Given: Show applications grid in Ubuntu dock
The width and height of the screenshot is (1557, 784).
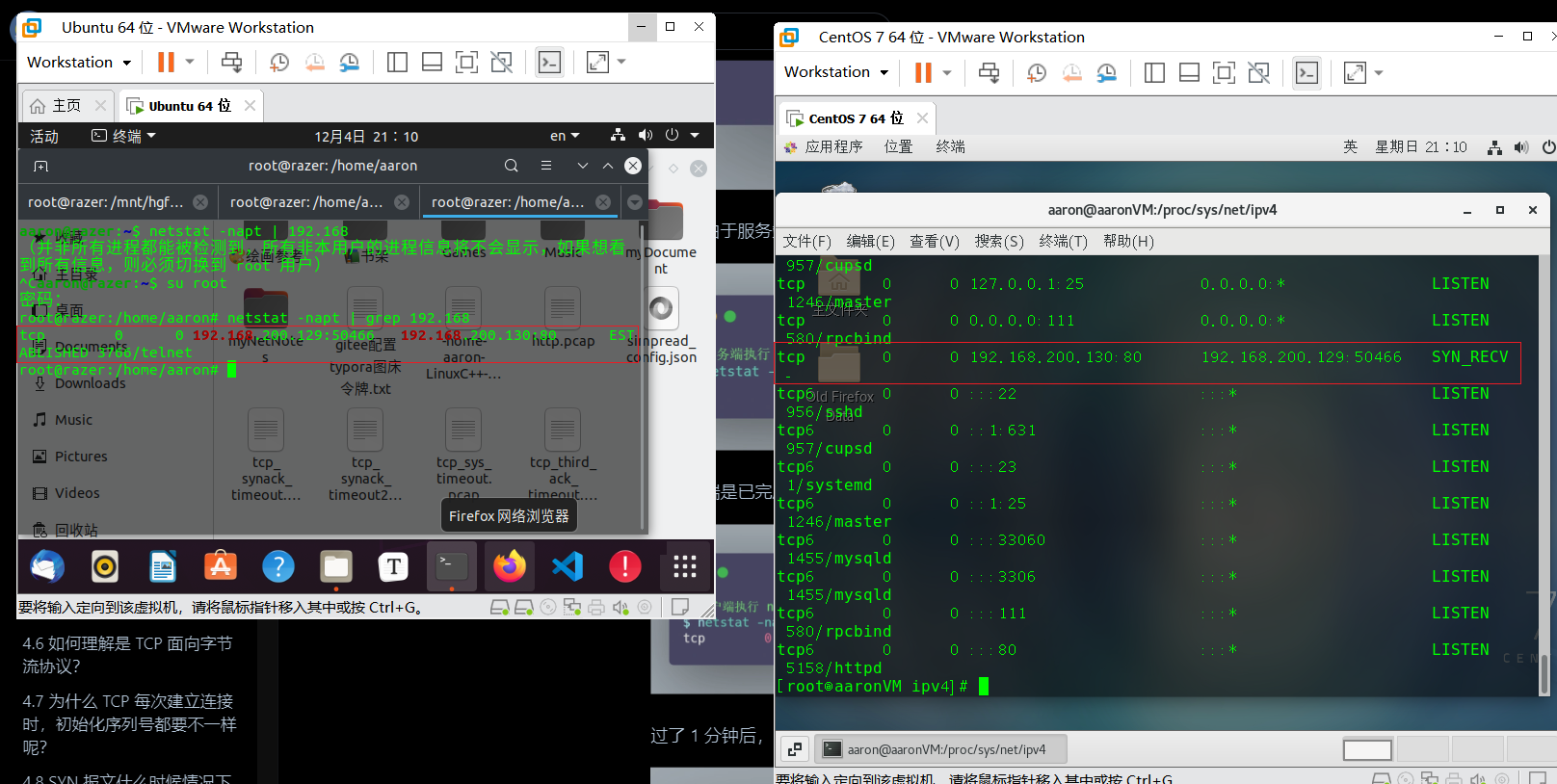Looking at the screenshot, I should pyautogui.click(x=684, y=566).
